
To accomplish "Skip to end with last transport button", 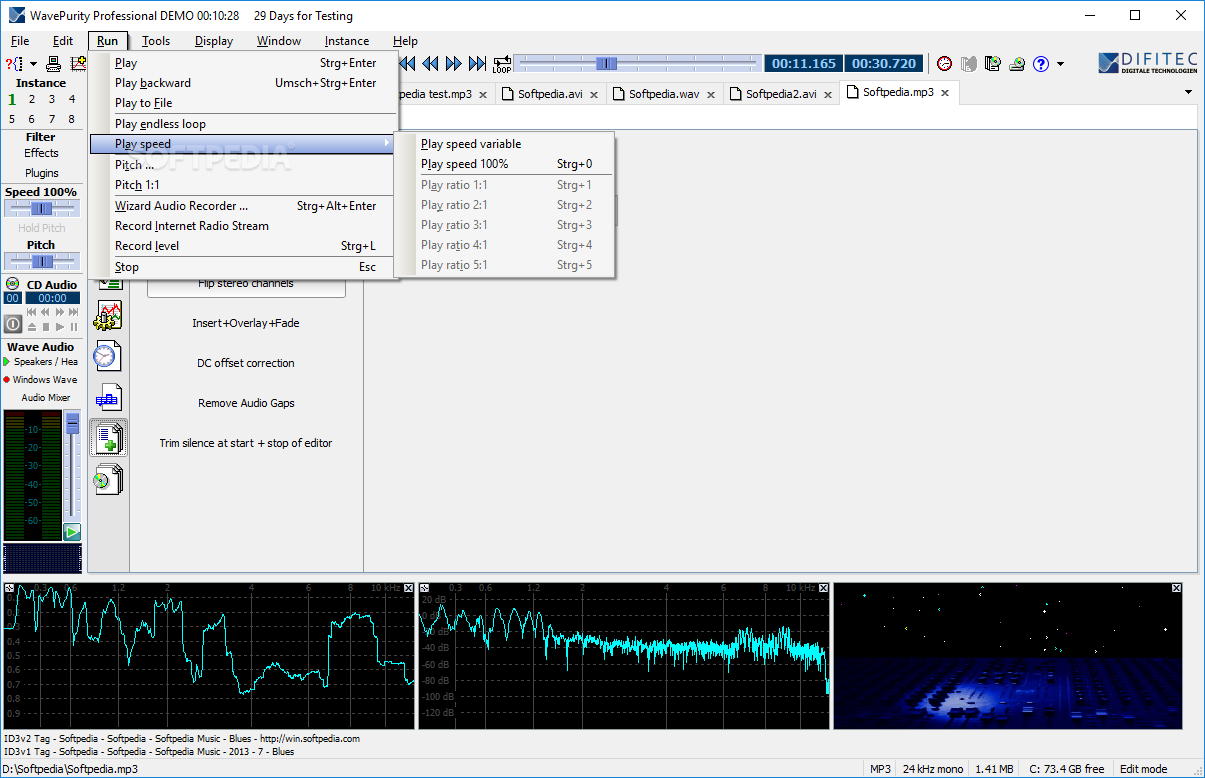I will (478, 63).
